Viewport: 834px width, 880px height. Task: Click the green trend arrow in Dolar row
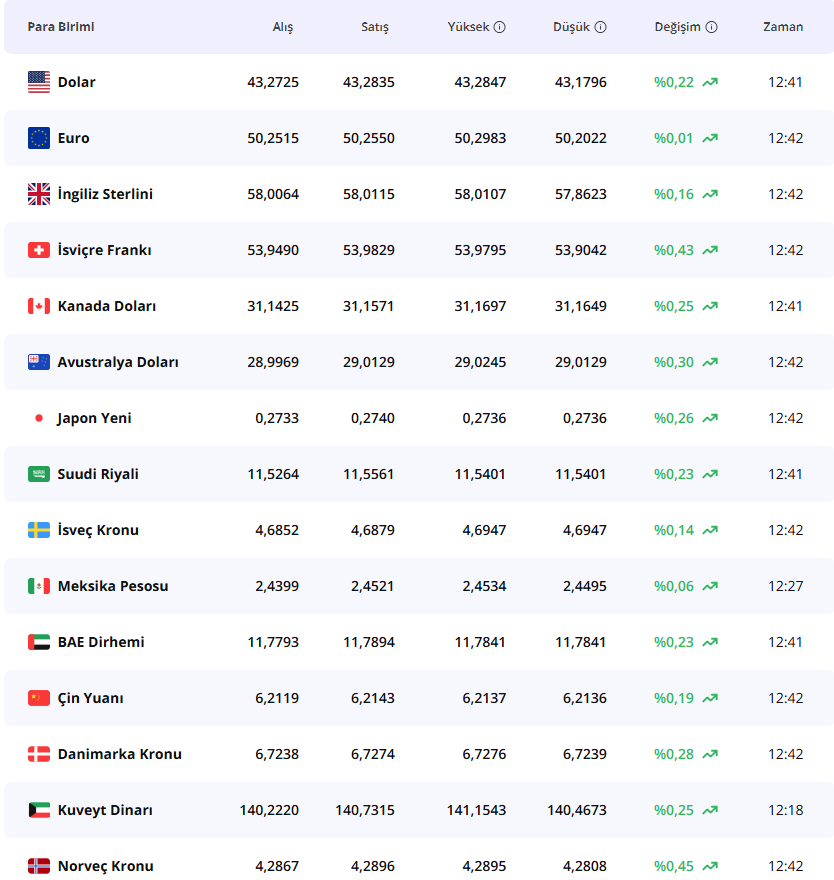[710, 82]
